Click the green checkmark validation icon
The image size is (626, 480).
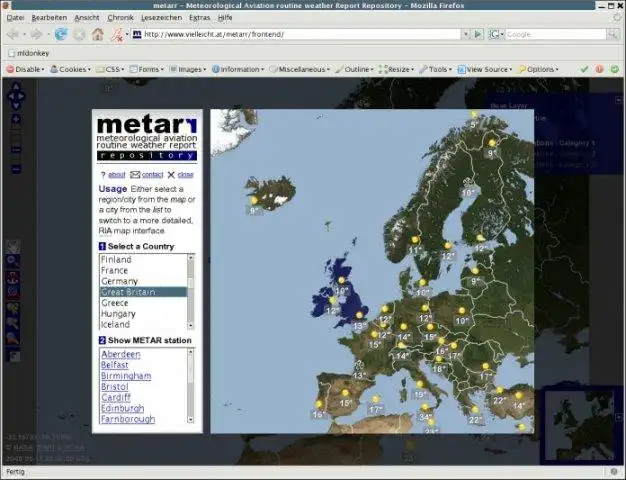point(584,69)
